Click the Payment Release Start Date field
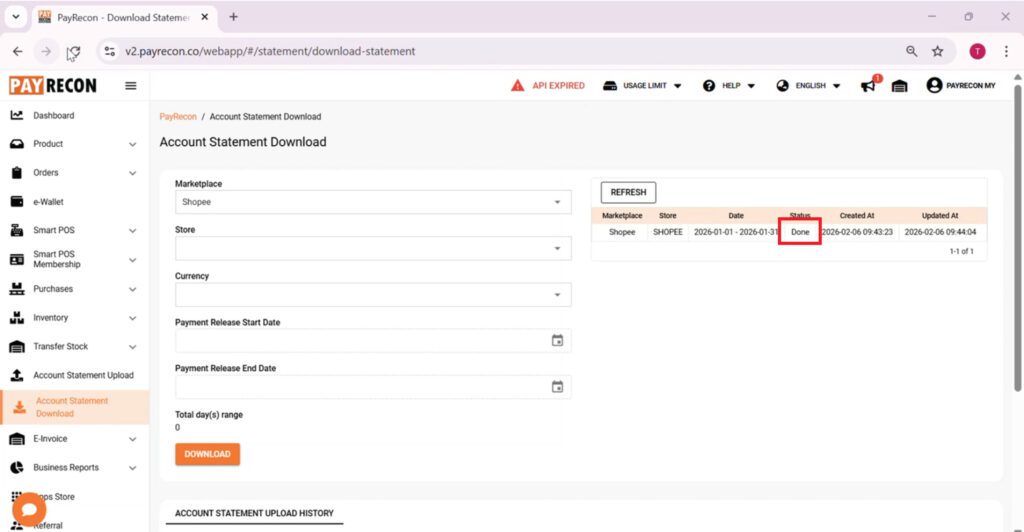 [373, 341]
